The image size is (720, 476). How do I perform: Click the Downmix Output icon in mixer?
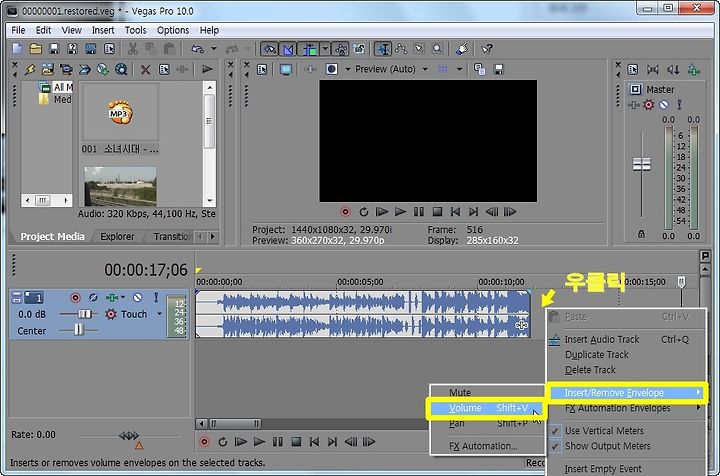[652, 70]
